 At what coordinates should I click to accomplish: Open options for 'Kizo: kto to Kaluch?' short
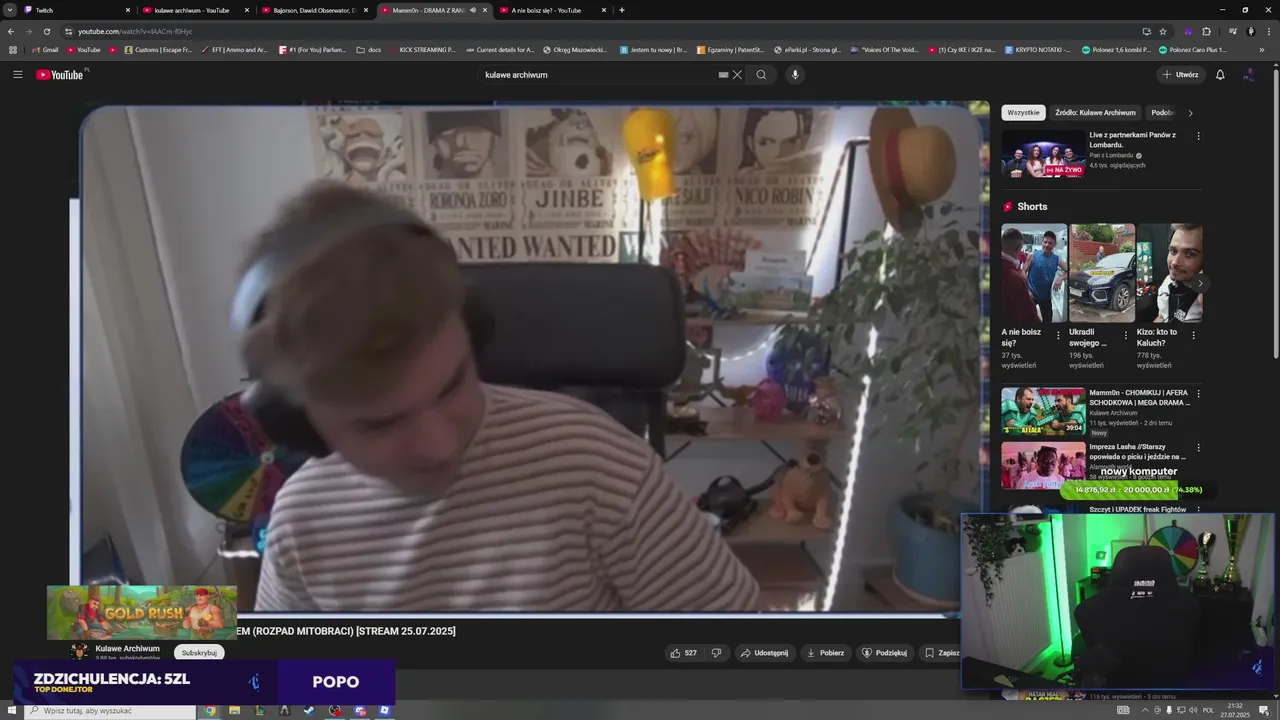1192,336
